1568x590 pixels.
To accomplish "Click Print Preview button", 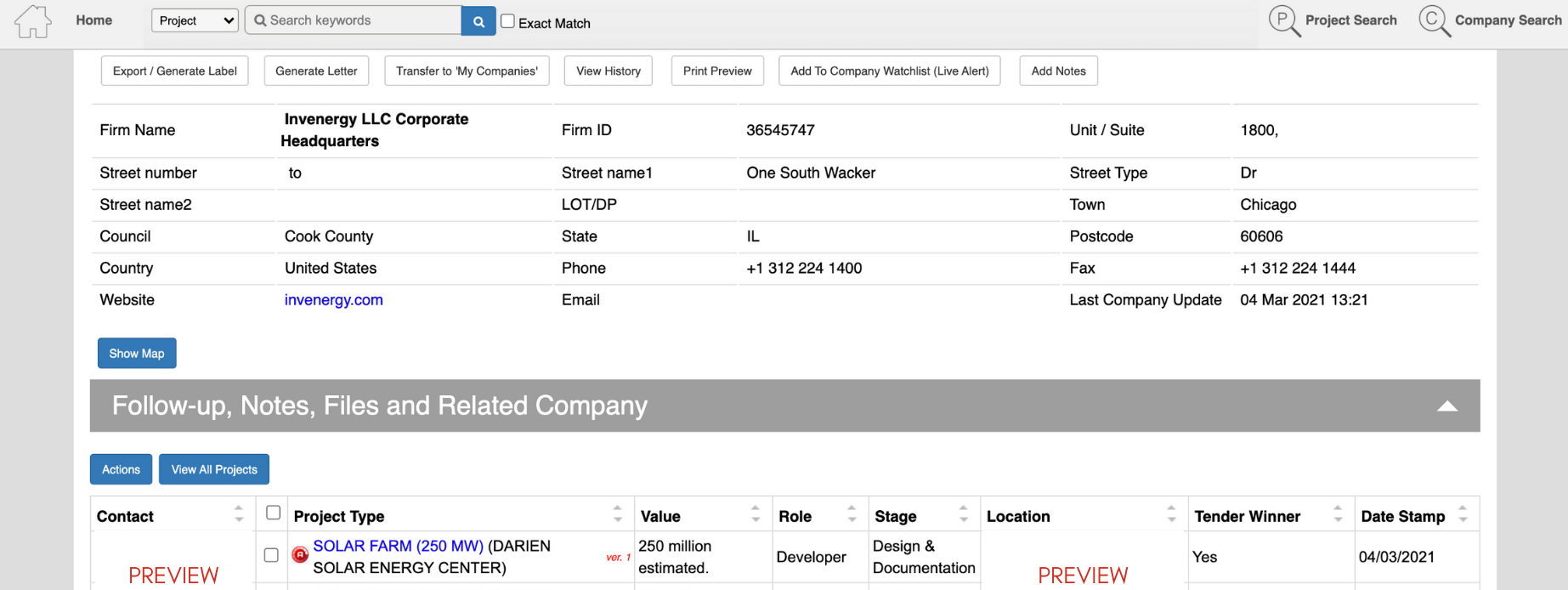I will click(x=717, y=71).
